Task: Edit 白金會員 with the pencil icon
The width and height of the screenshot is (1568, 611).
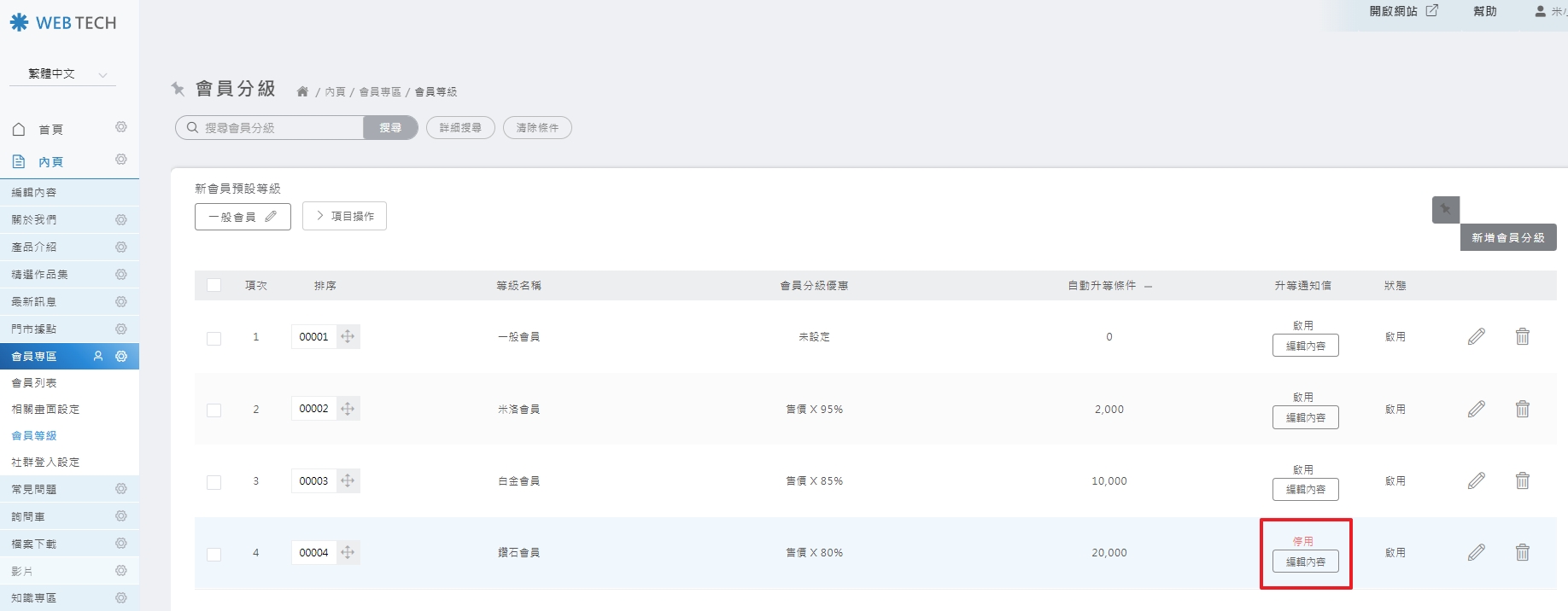Action: [x=1476, y=481]
